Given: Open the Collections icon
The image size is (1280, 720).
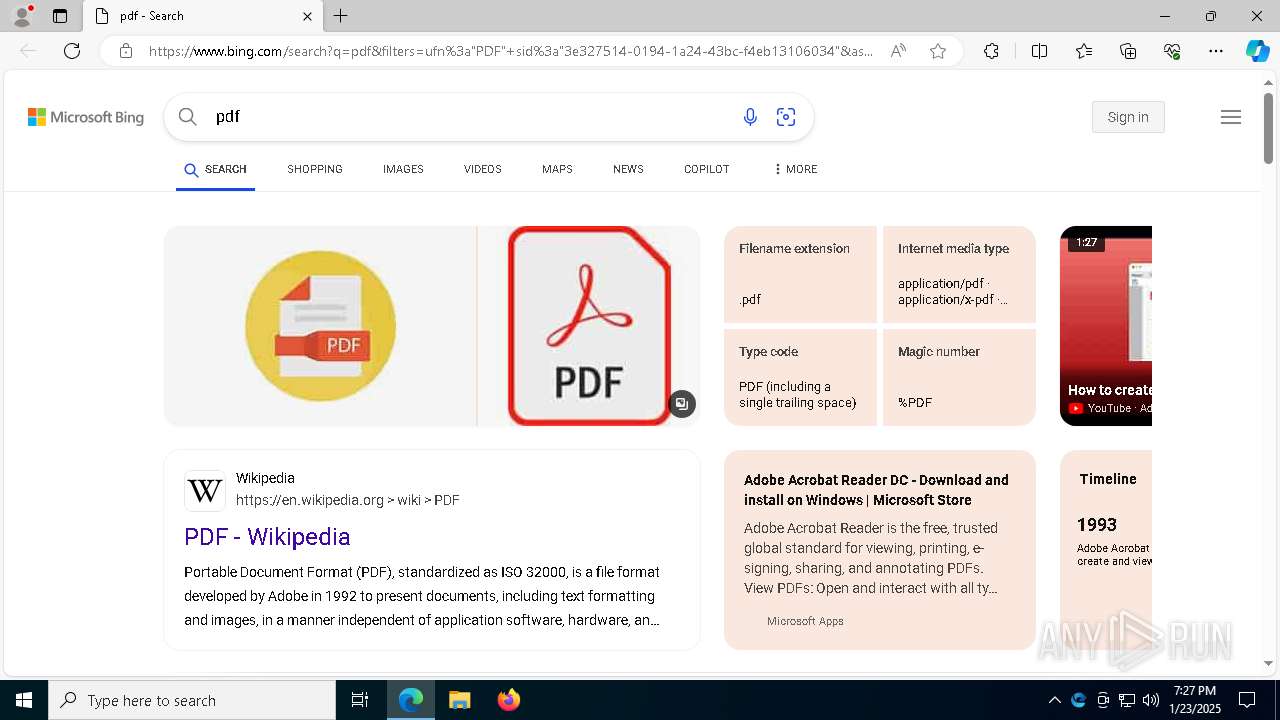Looking at the screenshot, I should (x=1128, y=51).
